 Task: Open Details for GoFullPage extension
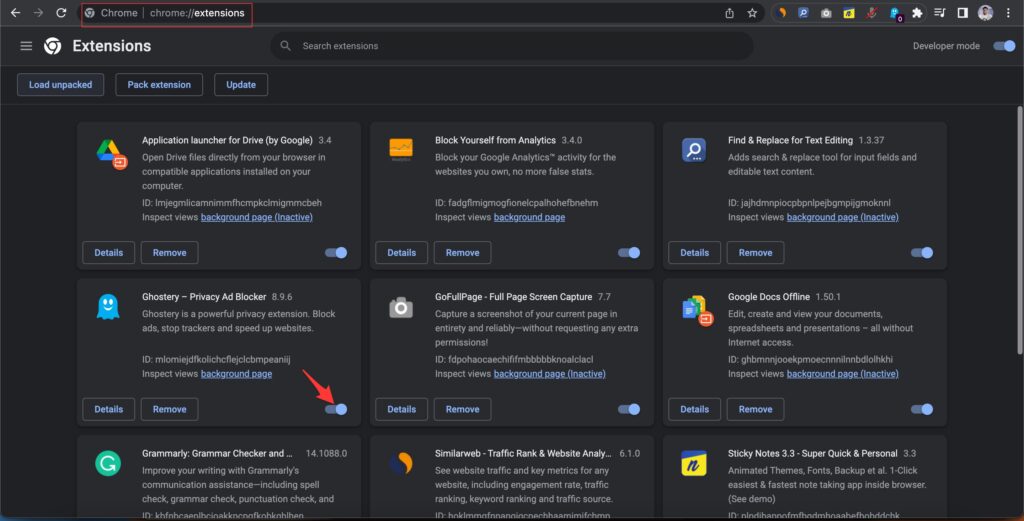401,409
